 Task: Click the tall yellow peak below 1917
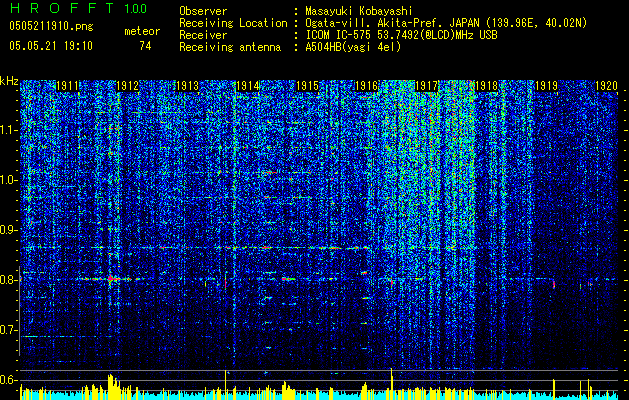click(391, 384)
